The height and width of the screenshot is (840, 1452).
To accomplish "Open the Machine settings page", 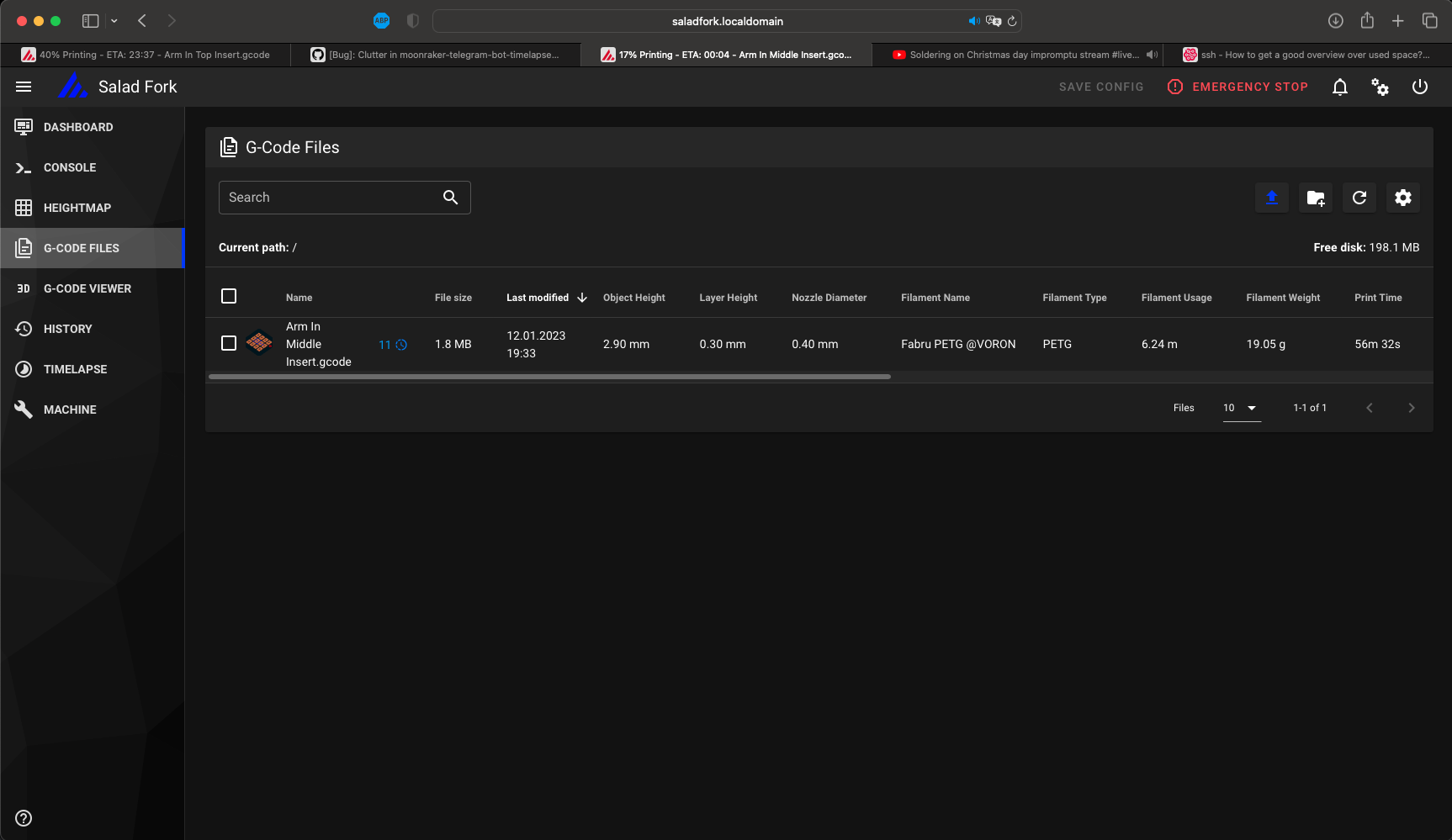I will (70, 409).
